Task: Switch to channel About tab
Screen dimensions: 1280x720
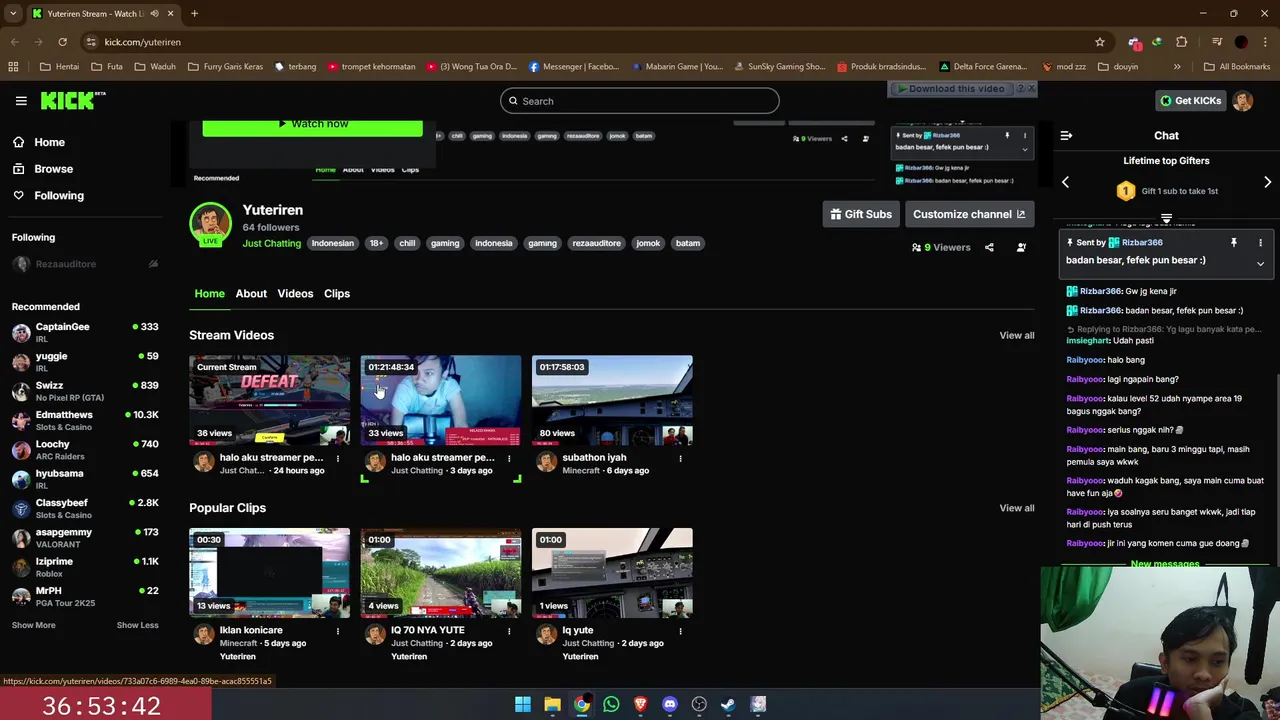Action: pyautogui.click(x=251, y=293)
